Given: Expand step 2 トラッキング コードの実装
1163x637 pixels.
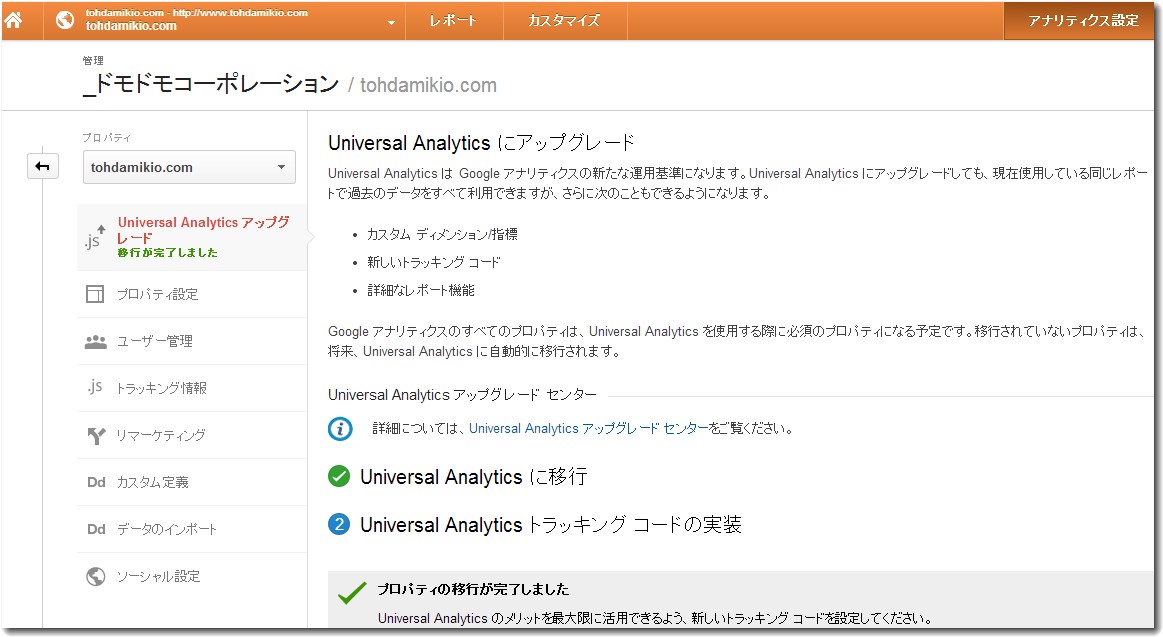Looking at the screenshot, I should [x=550, y=524].
